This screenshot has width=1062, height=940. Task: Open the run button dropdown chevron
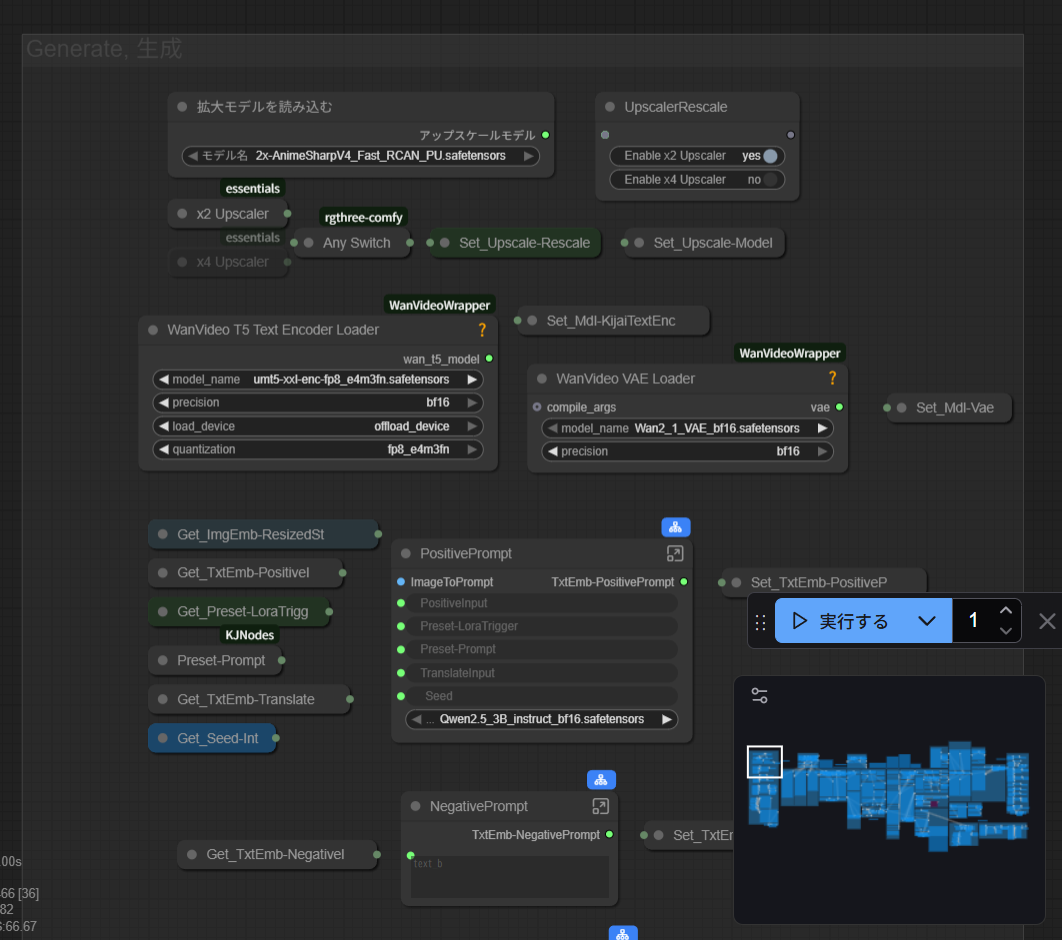[x=927, y=621]
